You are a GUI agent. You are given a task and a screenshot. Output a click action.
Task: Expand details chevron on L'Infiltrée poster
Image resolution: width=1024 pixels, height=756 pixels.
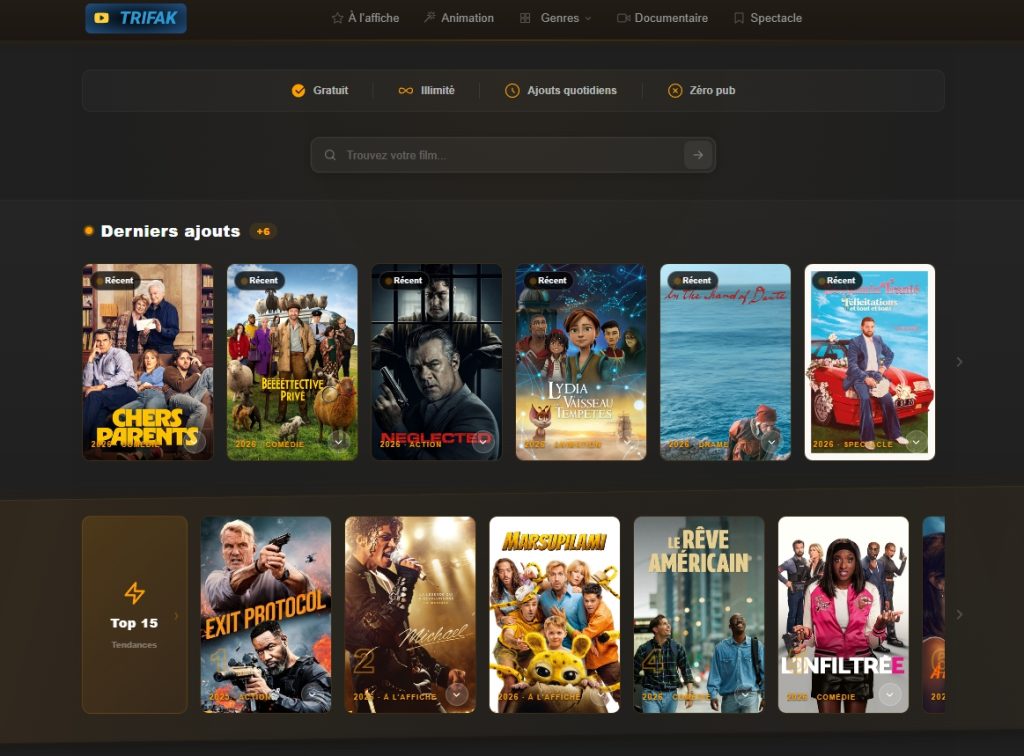point(889,695)
